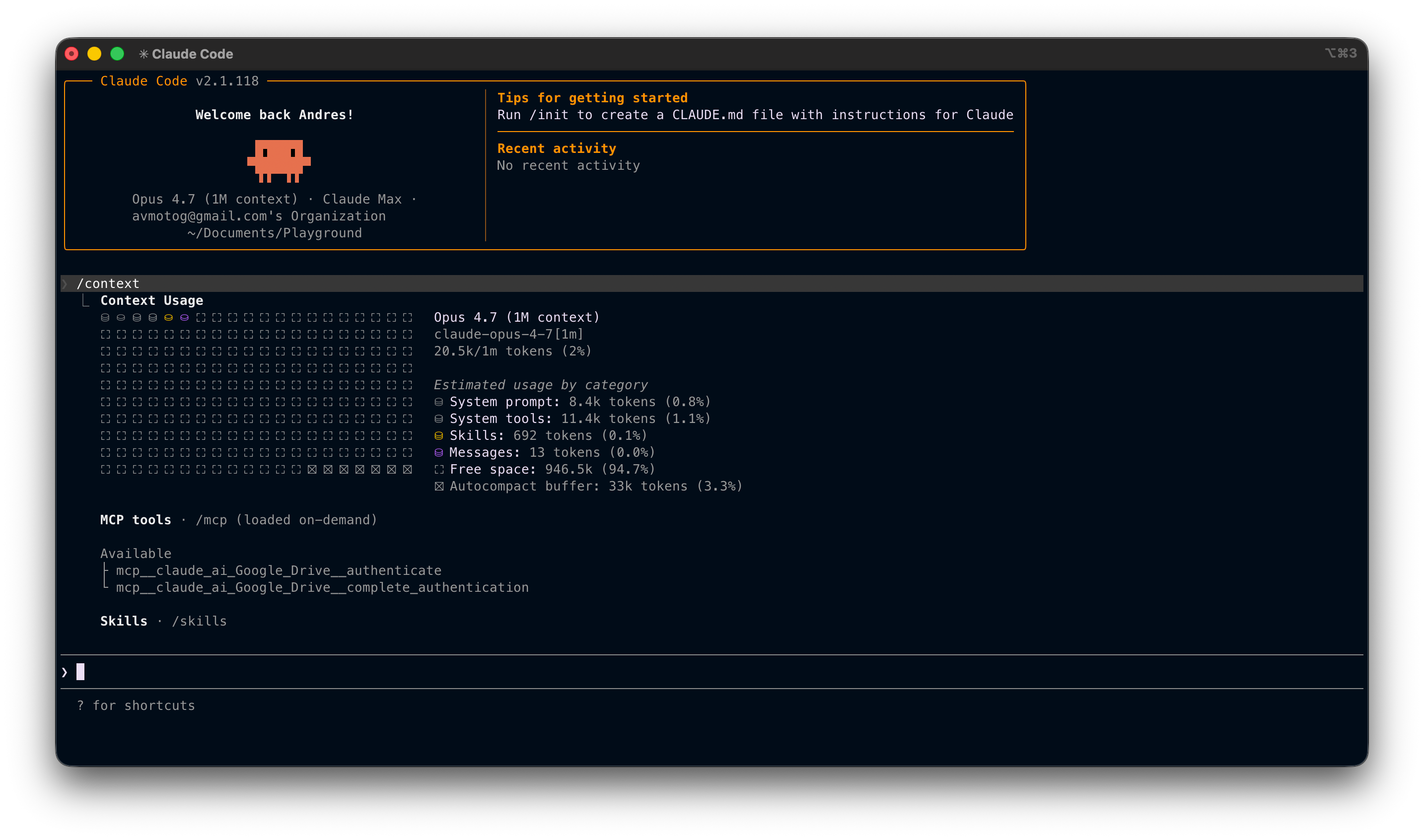Image resolution: width=1424 pixels, height=840 pixels.
Task: Click the Autocompact buffer crossed-box icon
Action: [x=438, y=487]
